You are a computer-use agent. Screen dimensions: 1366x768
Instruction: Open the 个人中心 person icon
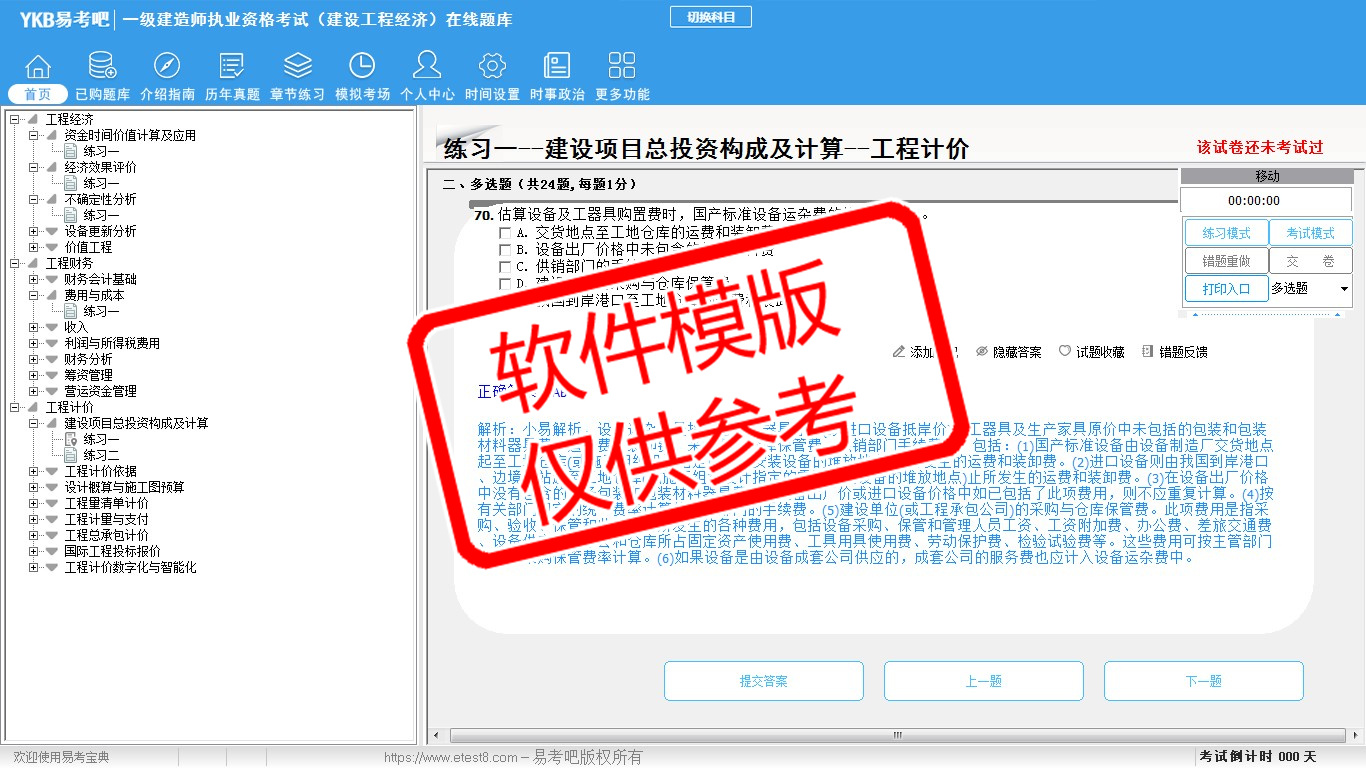tap(427, 66)
